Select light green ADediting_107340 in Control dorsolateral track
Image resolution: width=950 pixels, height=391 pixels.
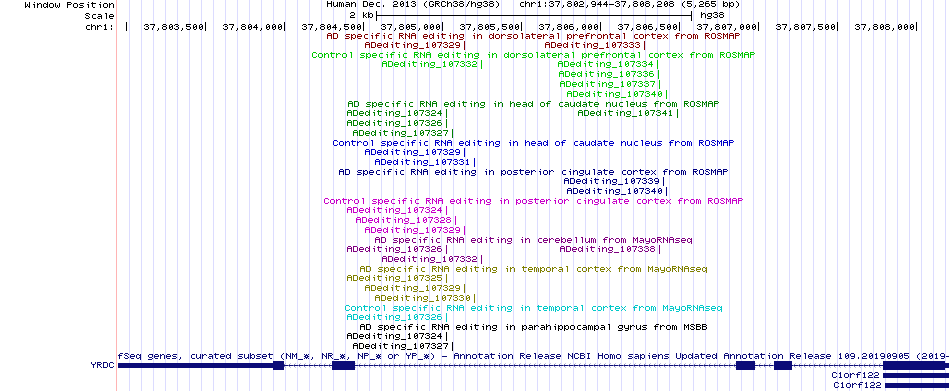click(617, 94)
